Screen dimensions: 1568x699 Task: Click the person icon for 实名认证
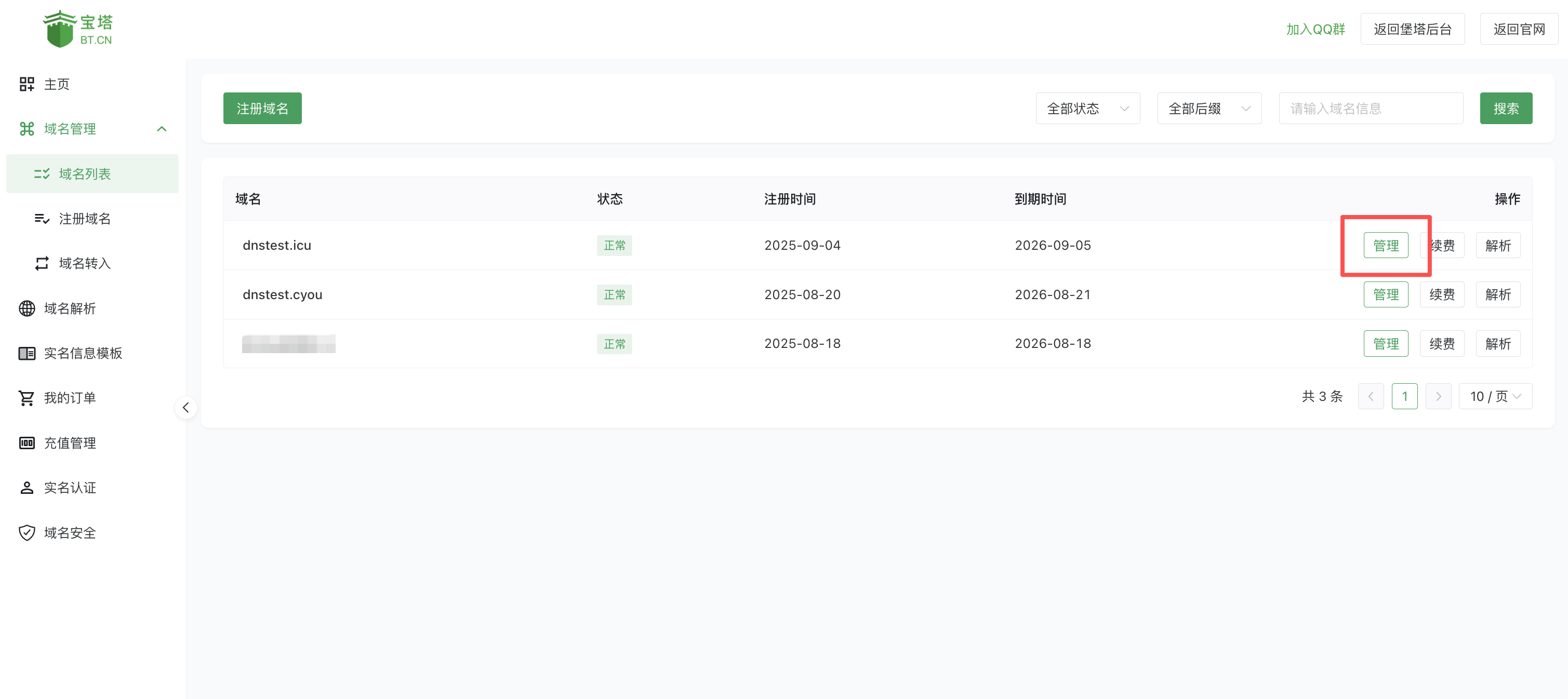click(x=27, y=488)
